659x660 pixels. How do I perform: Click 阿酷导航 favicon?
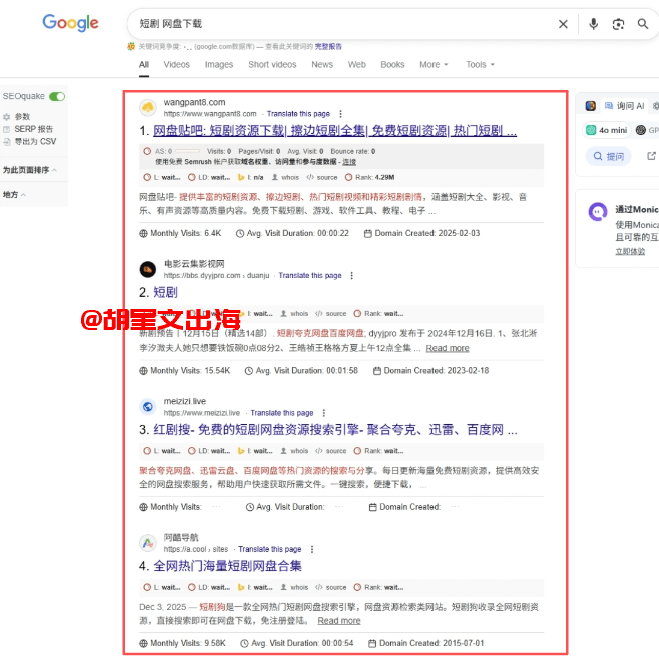[x=148, y=543]
